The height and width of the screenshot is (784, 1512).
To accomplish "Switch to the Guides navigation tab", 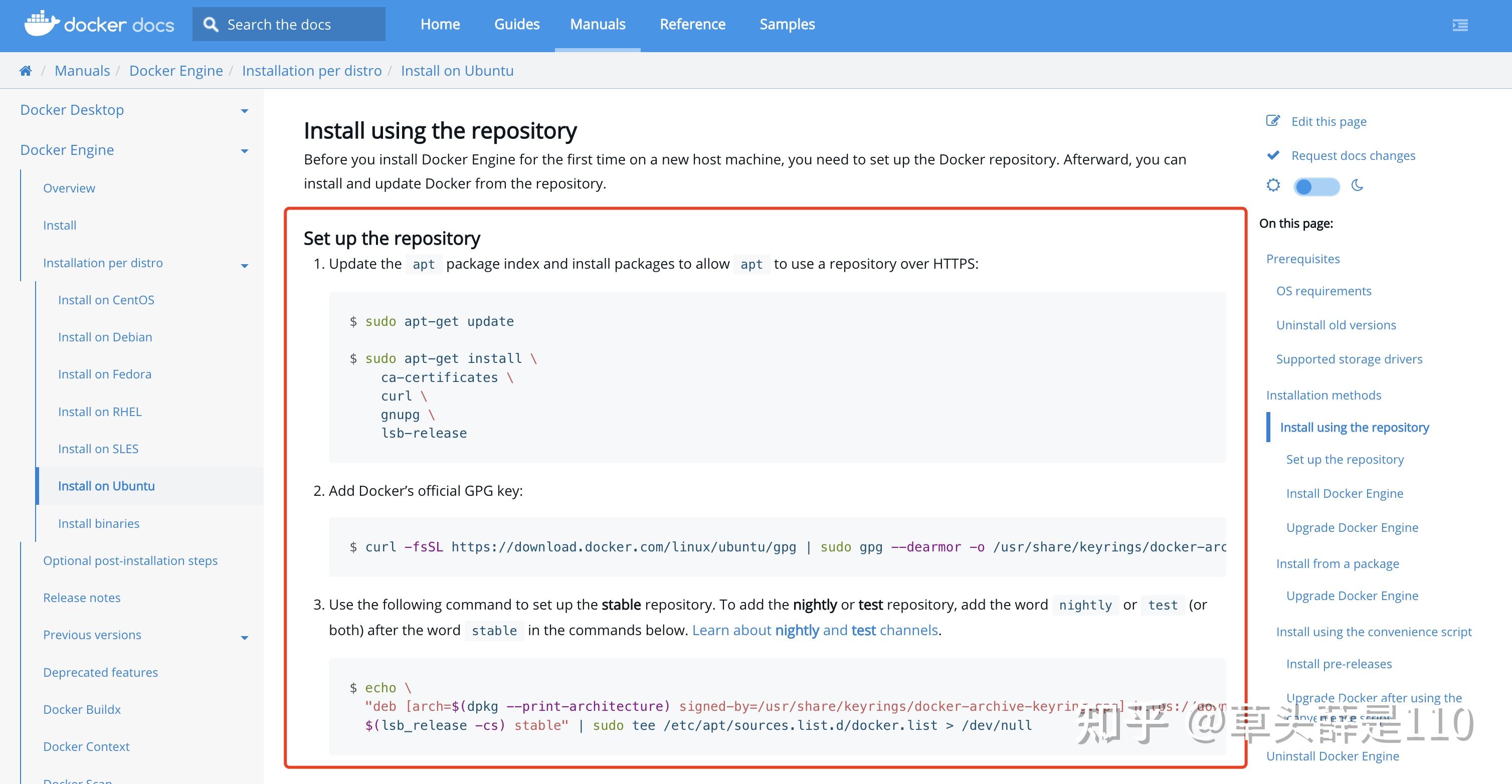I will [x=516, y=24].
